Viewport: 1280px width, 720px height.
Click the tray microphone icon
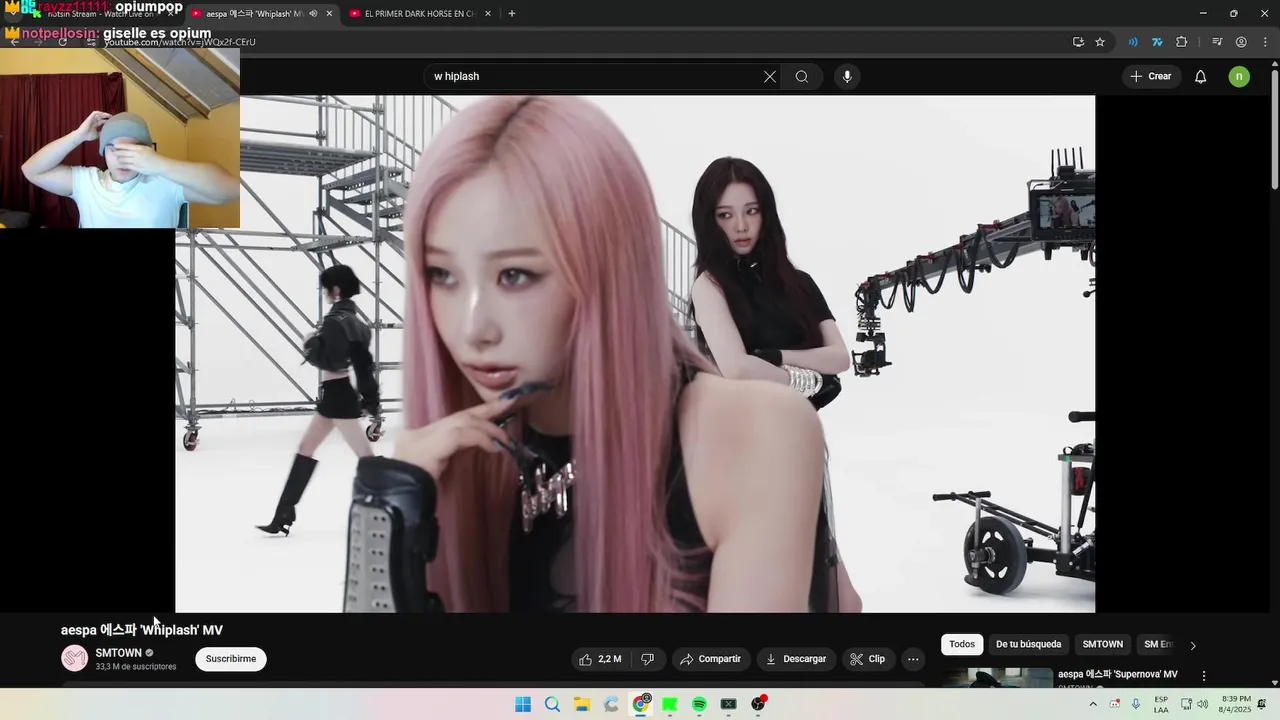[x=1137, y=704]
